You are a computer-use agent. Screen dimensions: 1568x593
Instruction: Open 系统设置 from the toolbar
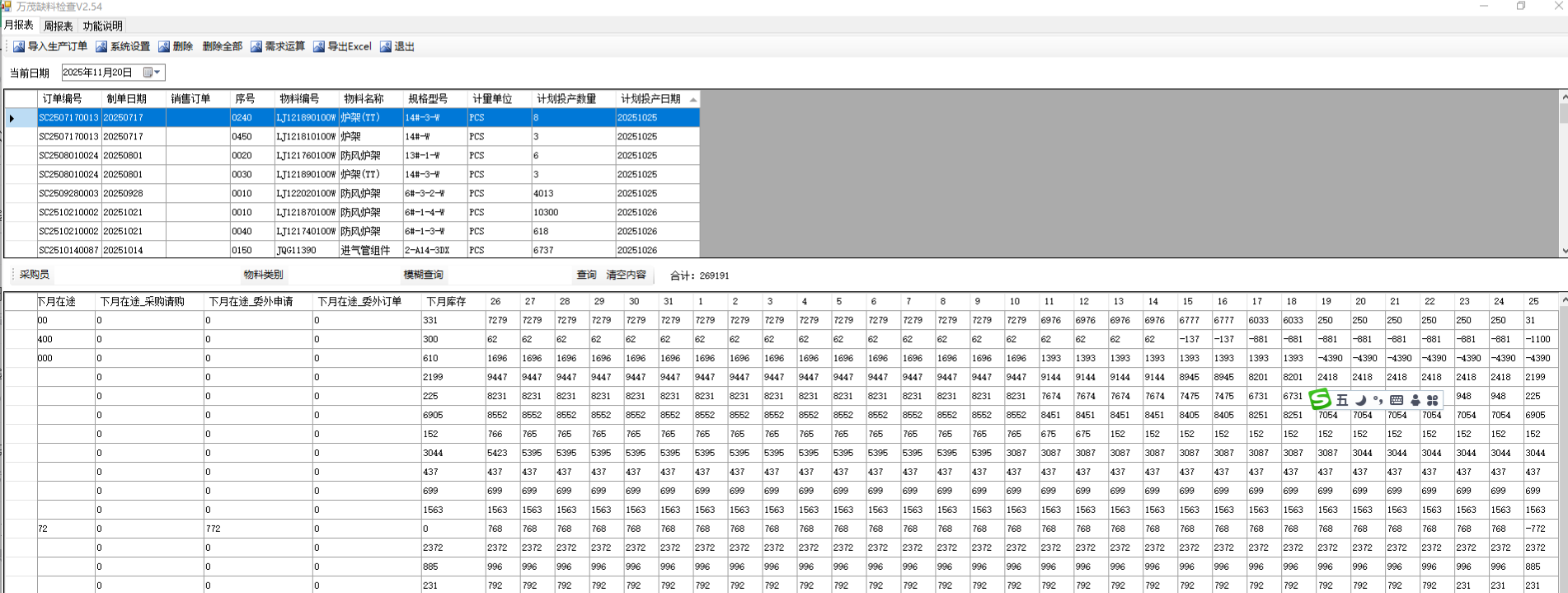point(123,47)
